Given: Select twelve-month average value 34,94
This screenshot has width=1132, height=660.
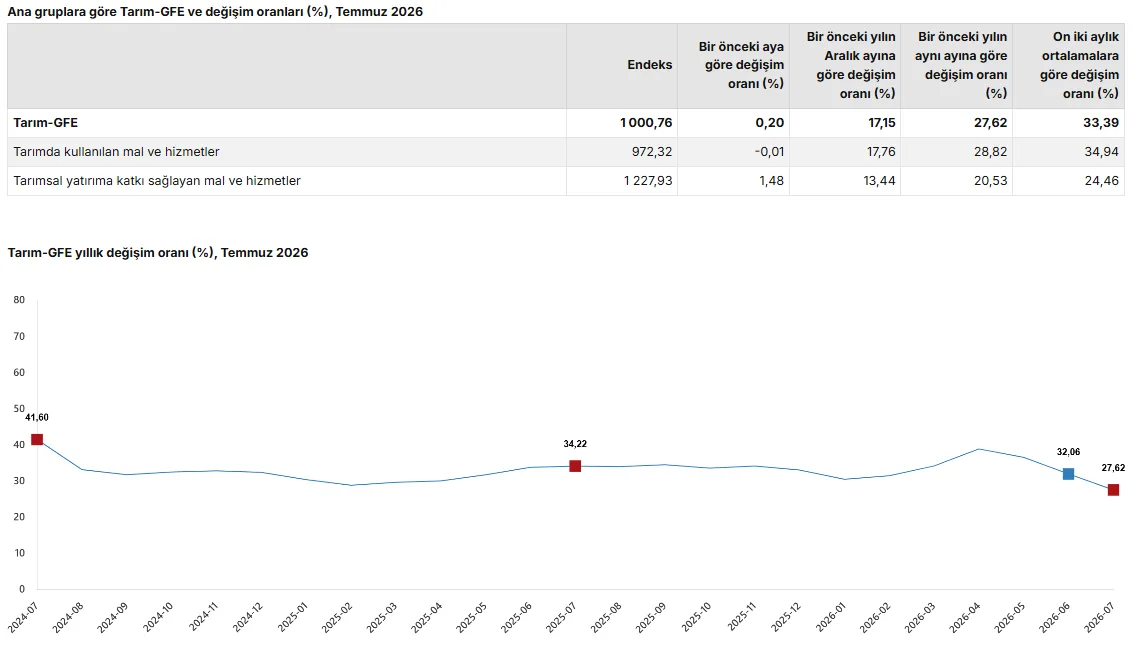Looking at the screenshot, I should (x=1102, y=152).
